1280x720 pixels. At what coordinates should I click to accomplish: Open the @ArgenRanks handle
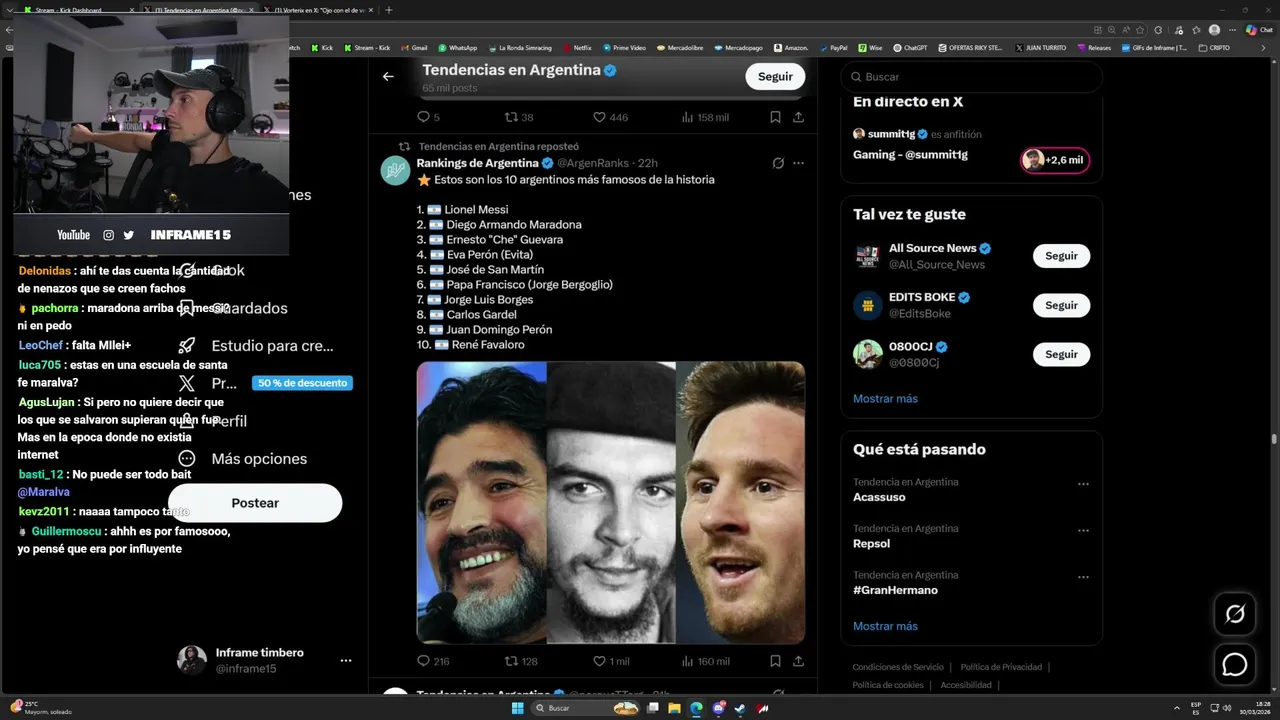595,163
